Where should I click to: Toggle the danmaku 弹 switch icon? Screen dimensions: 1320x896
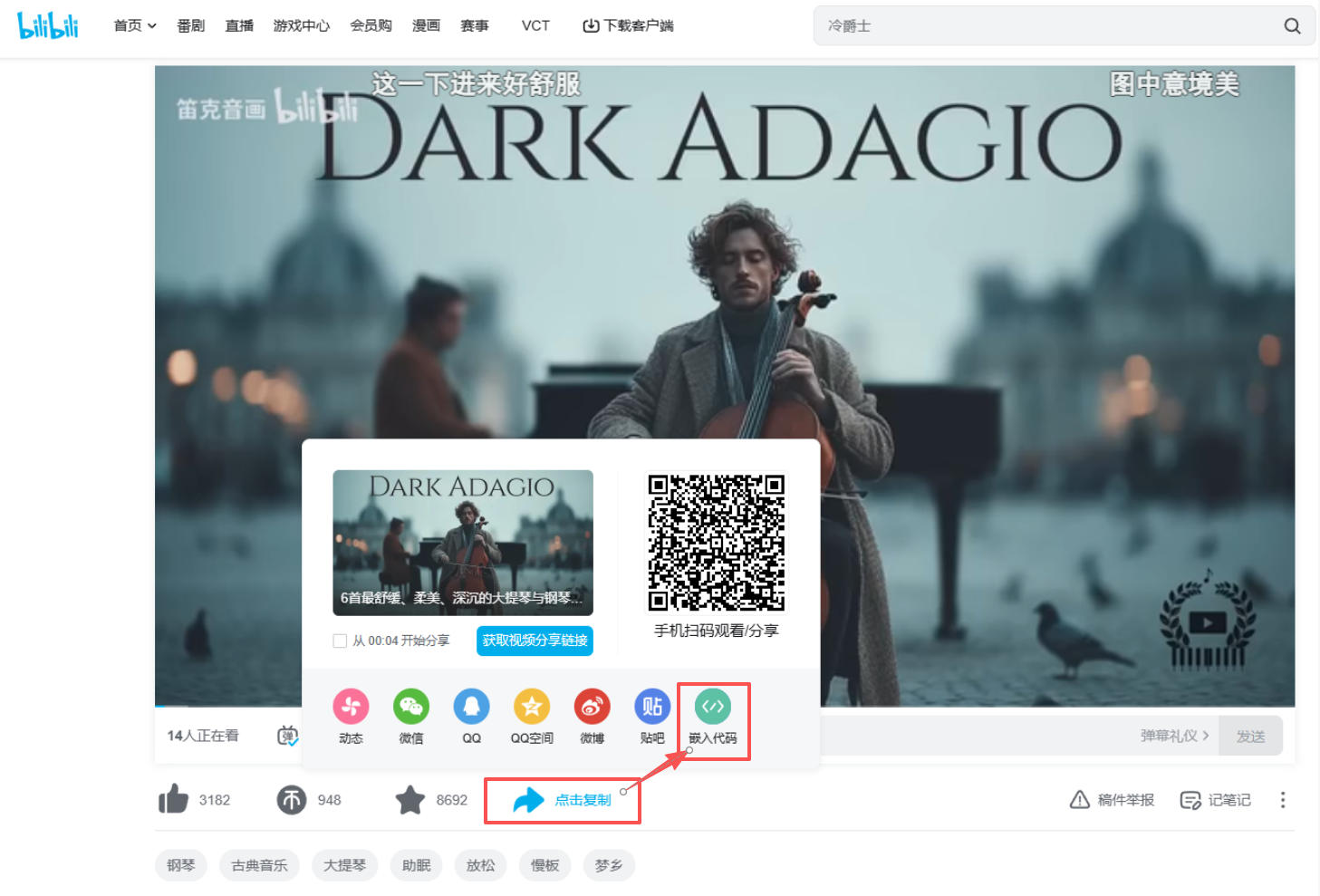(x=288, y=736)
